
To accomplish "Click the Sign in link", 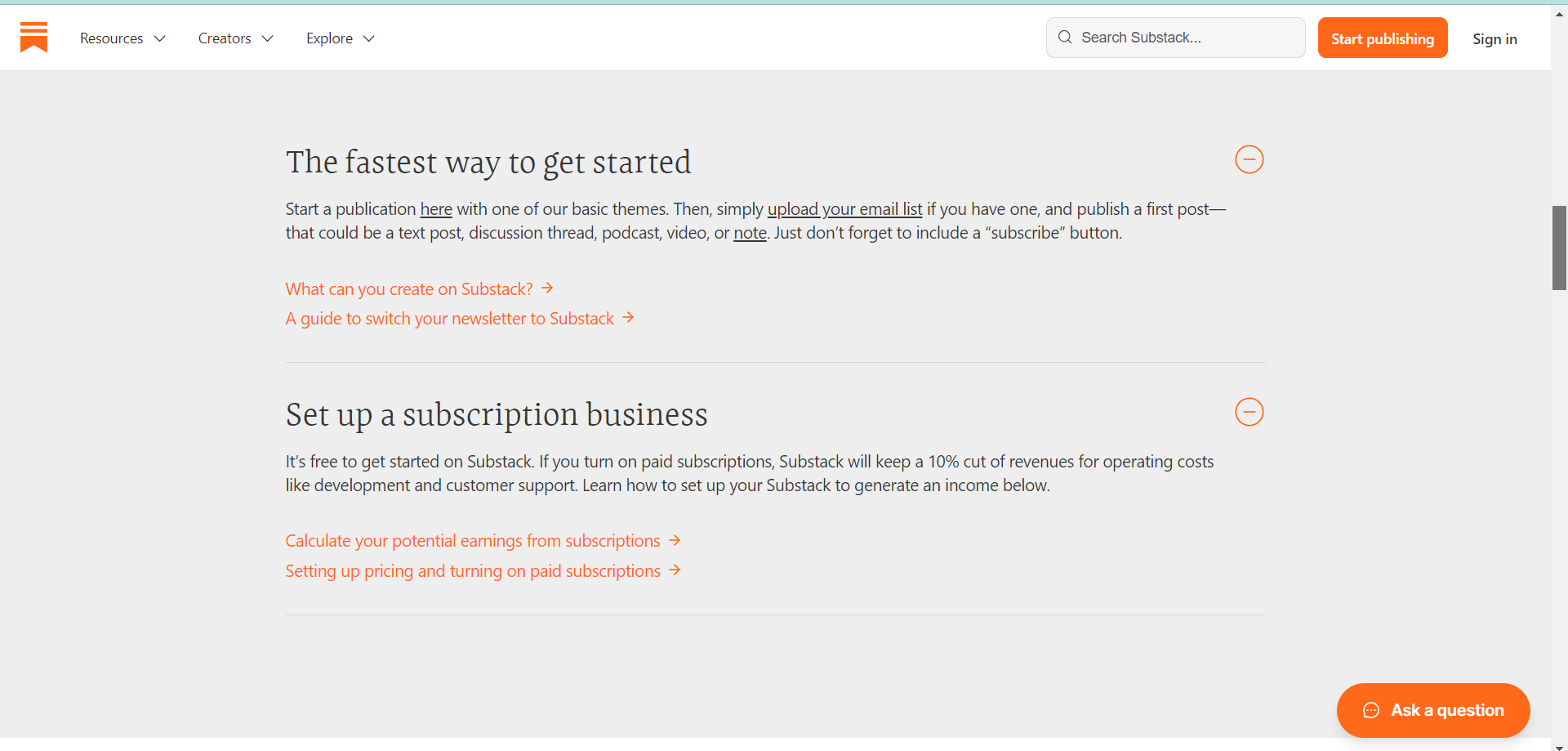I will tap(1494, 39).
